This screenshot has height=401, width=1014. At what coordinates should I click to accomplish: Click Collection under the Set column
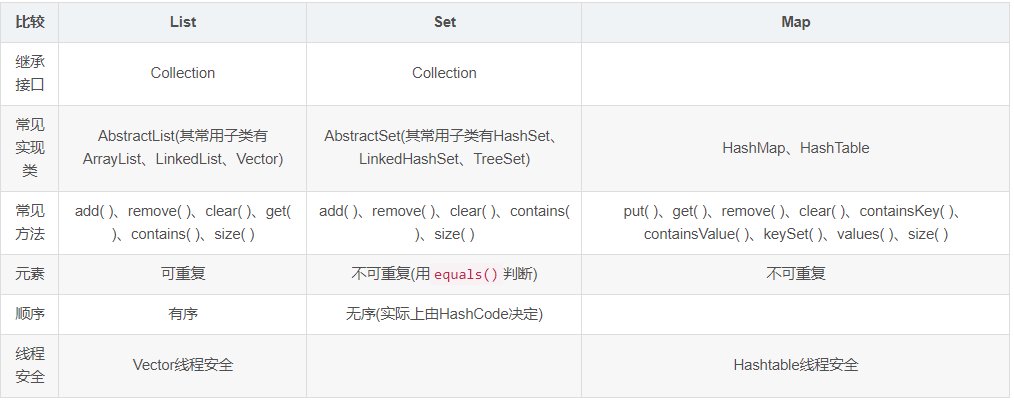(x=444, y=73)
